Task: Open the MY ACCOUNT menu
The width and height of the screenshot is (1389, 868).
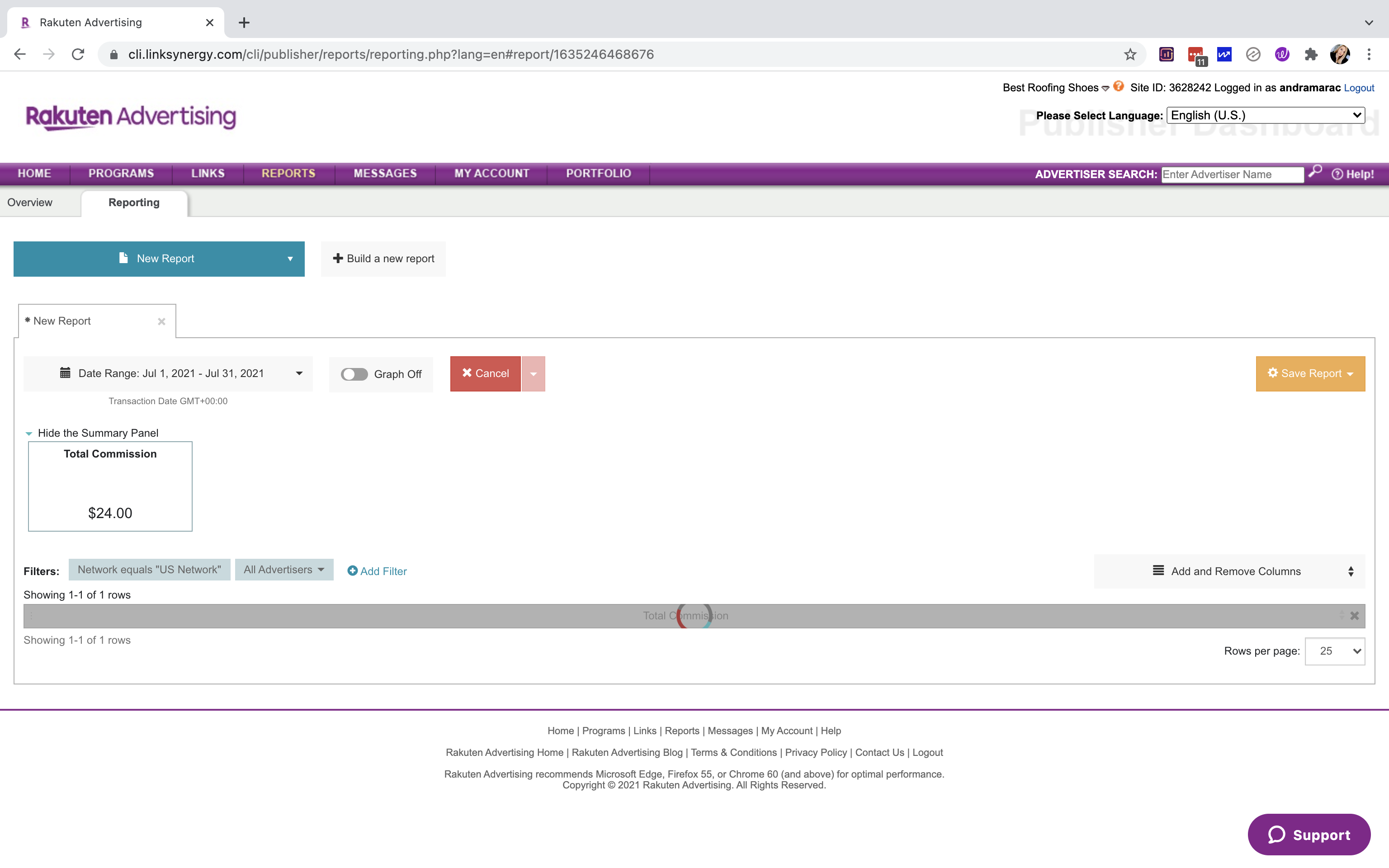Action: pyautogui.click(x=492, y=173)
